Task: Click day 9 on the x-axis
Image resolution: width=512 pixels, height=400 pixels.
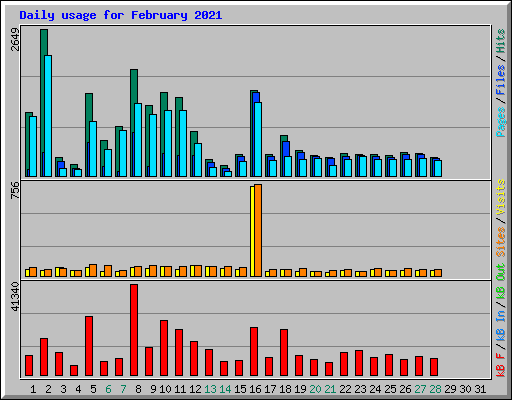Action: coord(153,389)
